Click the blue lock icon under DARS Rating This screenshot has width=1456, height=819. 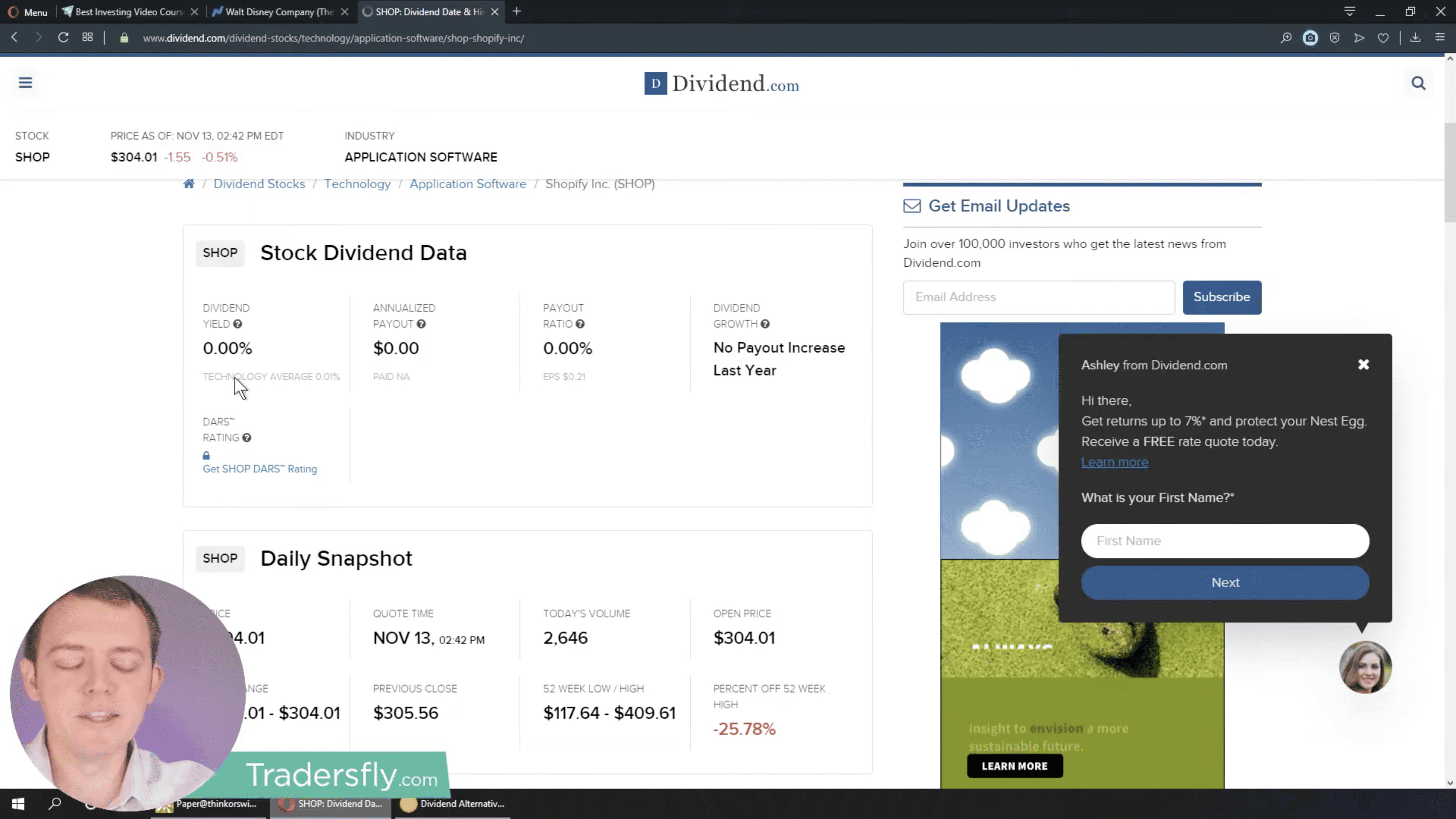point(206,456)
